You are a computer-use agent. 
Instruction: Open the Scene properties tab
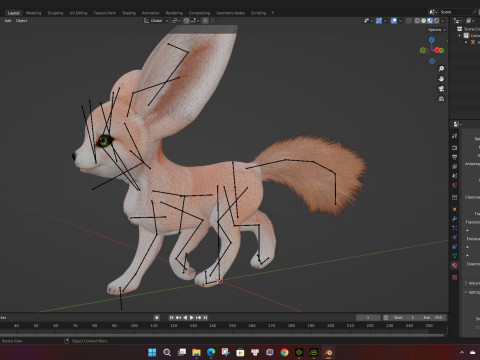[455, 176]
